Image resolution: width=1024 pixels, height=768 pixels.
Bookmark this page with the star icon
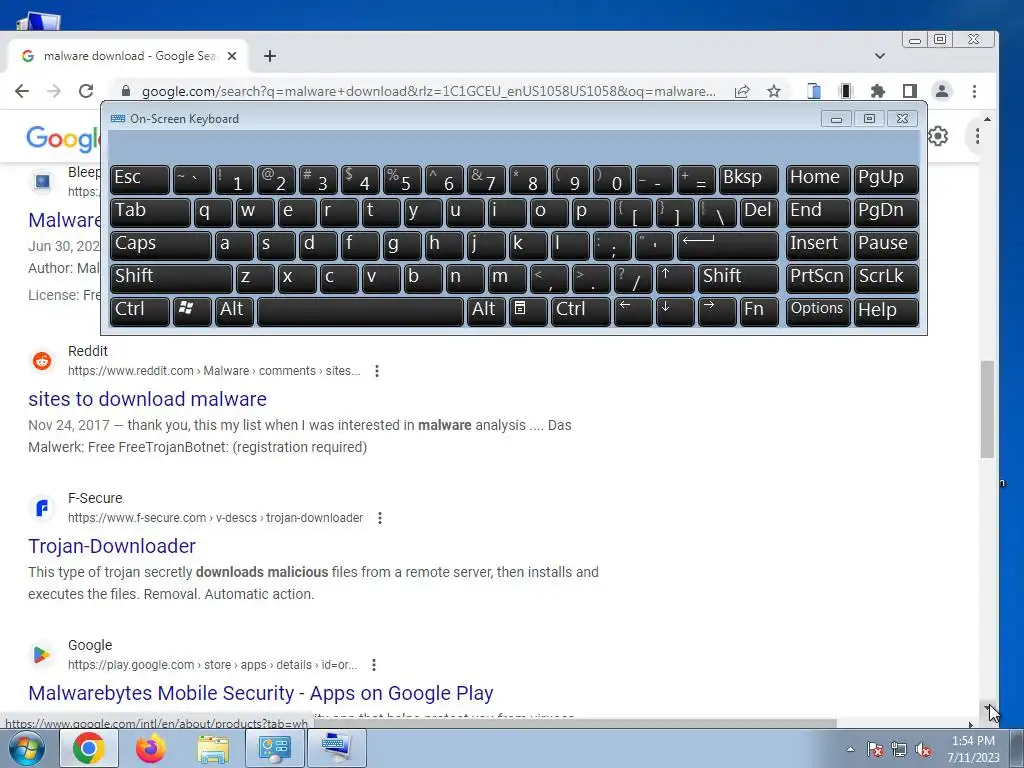(x=774, y=91)
